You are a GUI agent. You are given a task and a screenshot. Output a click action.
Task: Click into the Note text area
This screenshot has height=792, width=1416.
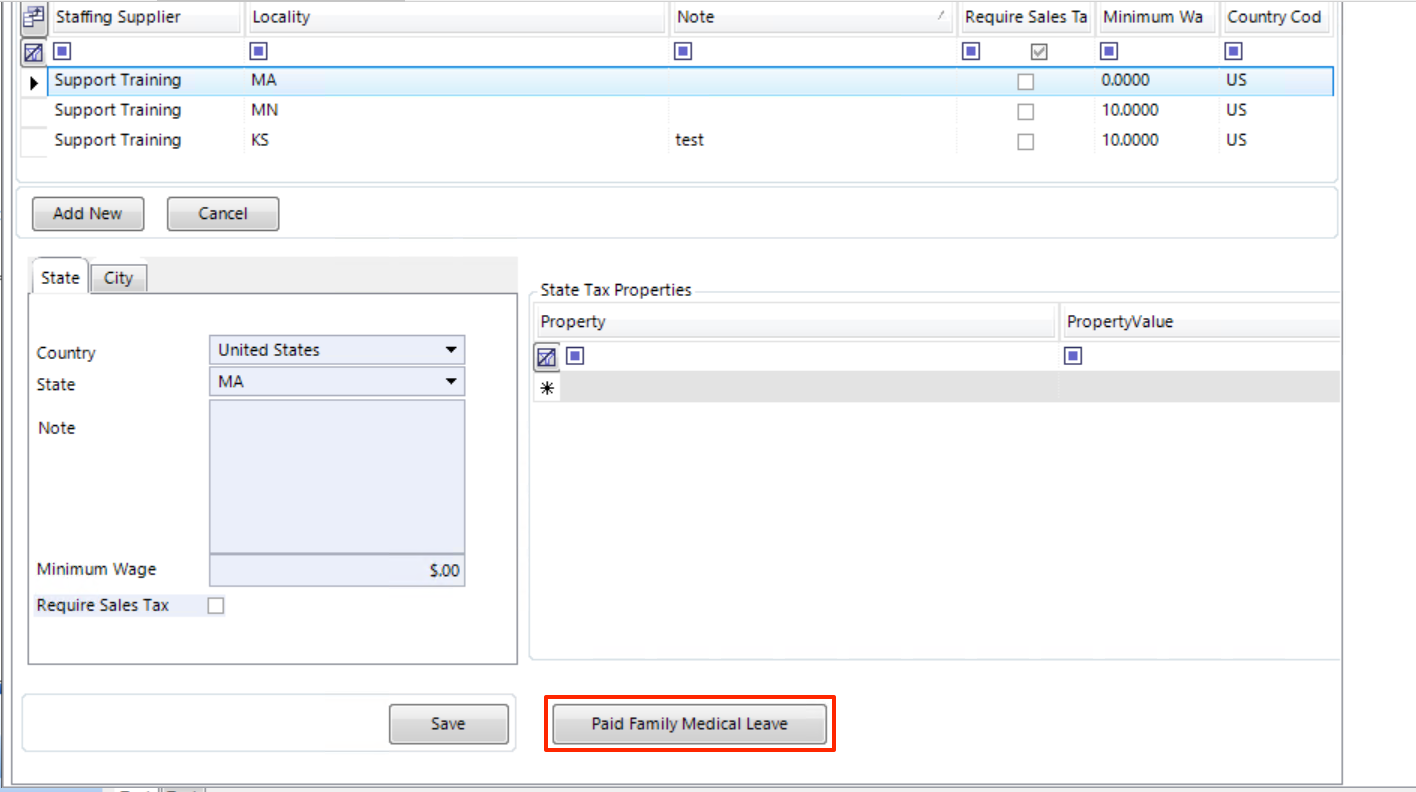coord(337,476)
